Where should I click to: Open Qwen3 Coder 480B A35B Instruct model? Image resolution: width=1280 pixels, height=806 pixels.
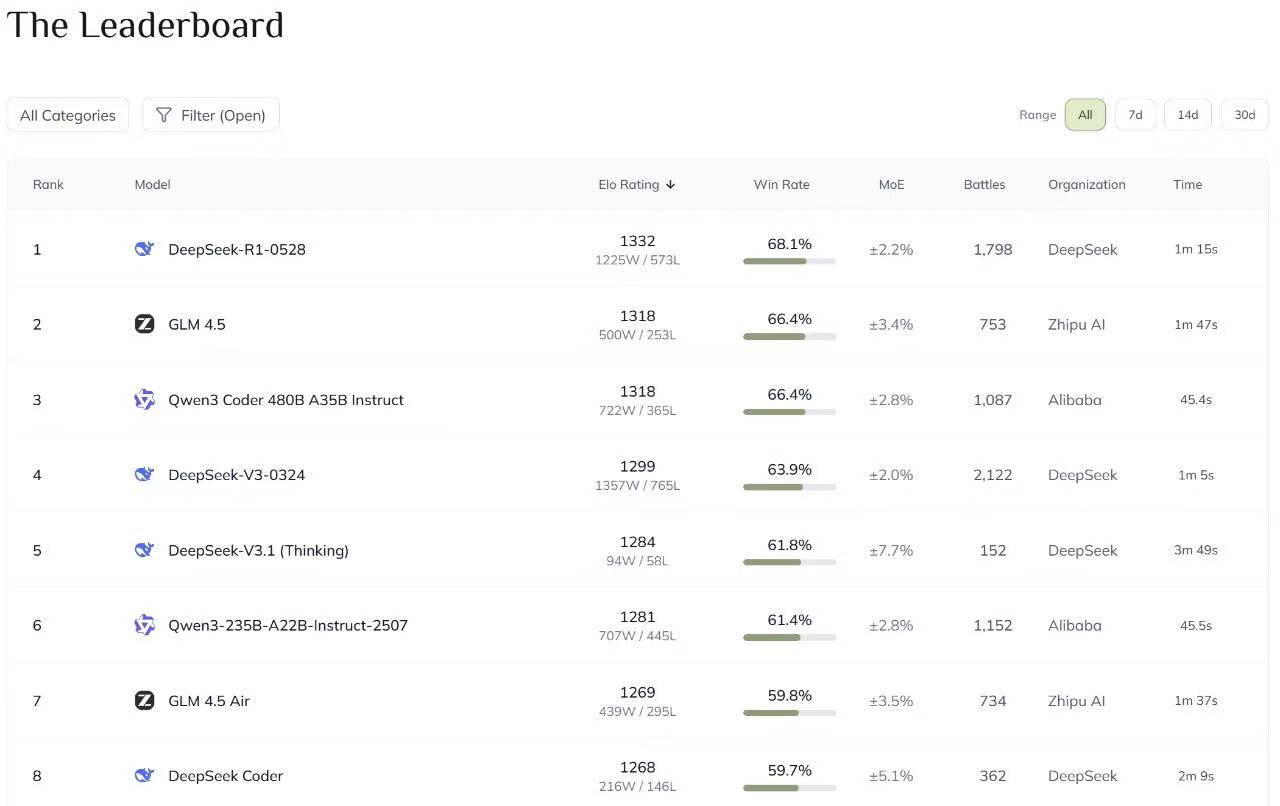click(286, 400)
